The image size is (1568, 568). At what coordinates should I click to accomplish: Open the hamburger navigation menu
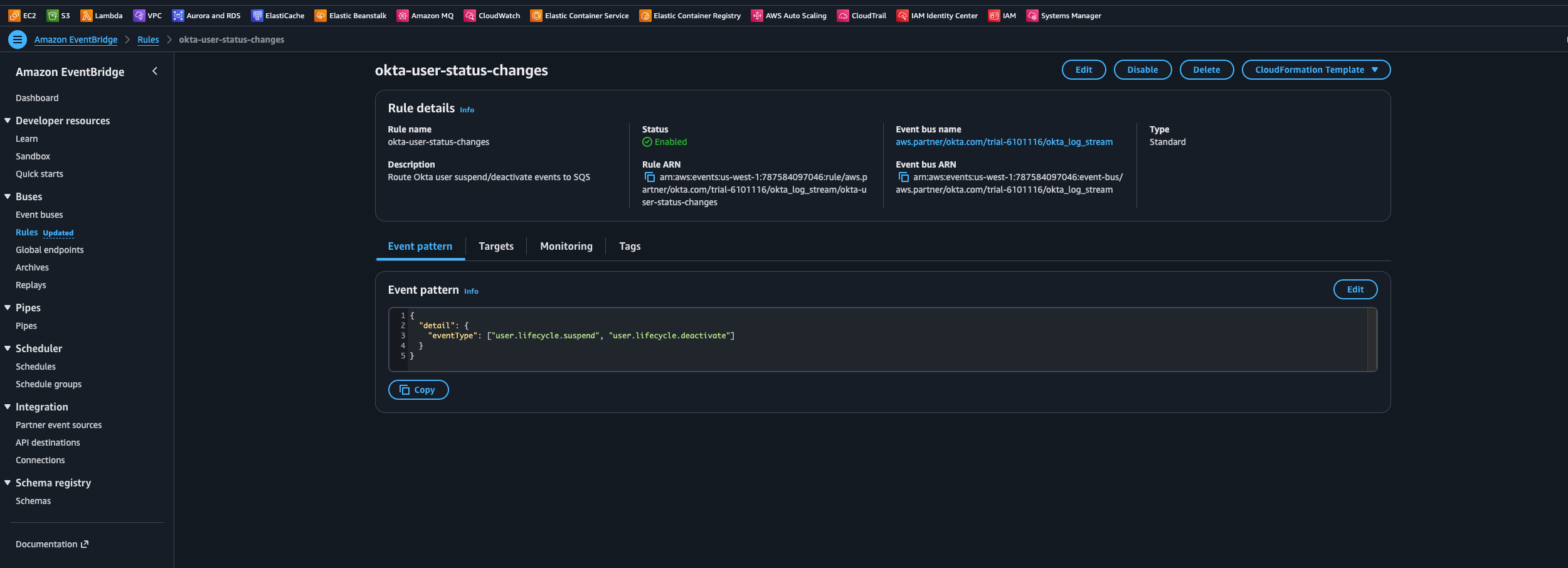coord(18,39)
